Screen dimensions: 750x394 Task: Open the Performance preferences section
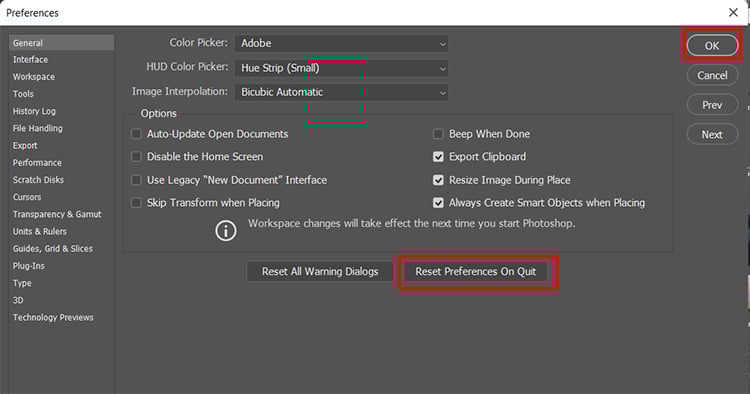(37, 163)
